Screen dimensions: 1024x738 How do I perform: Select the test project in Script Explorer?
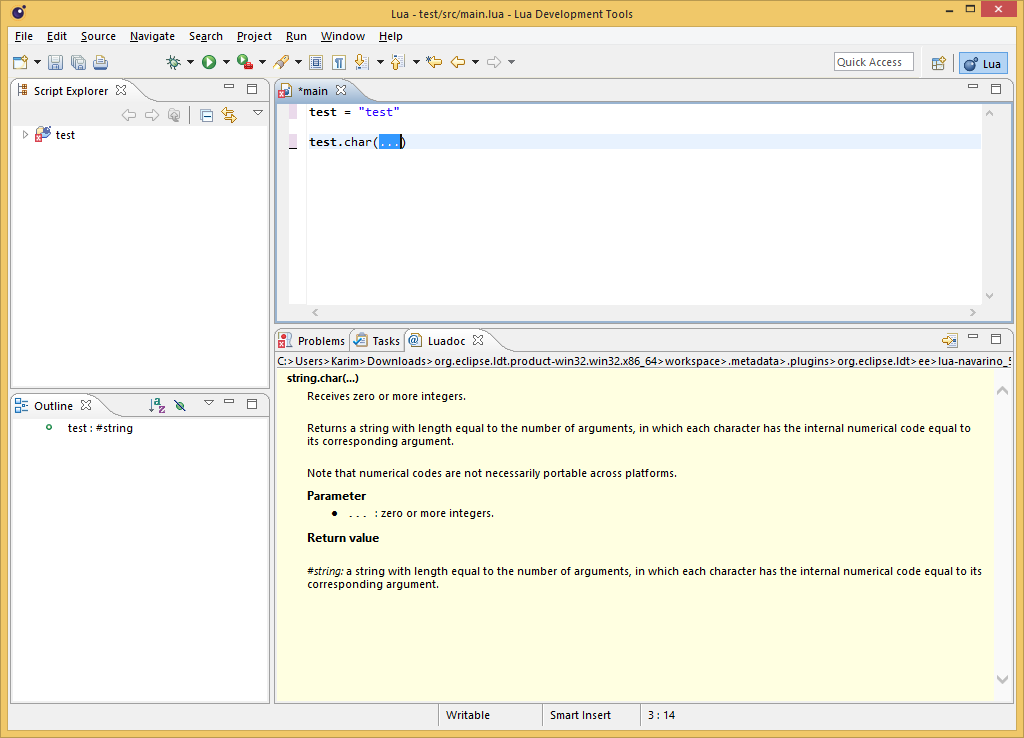tap(65, 135)
